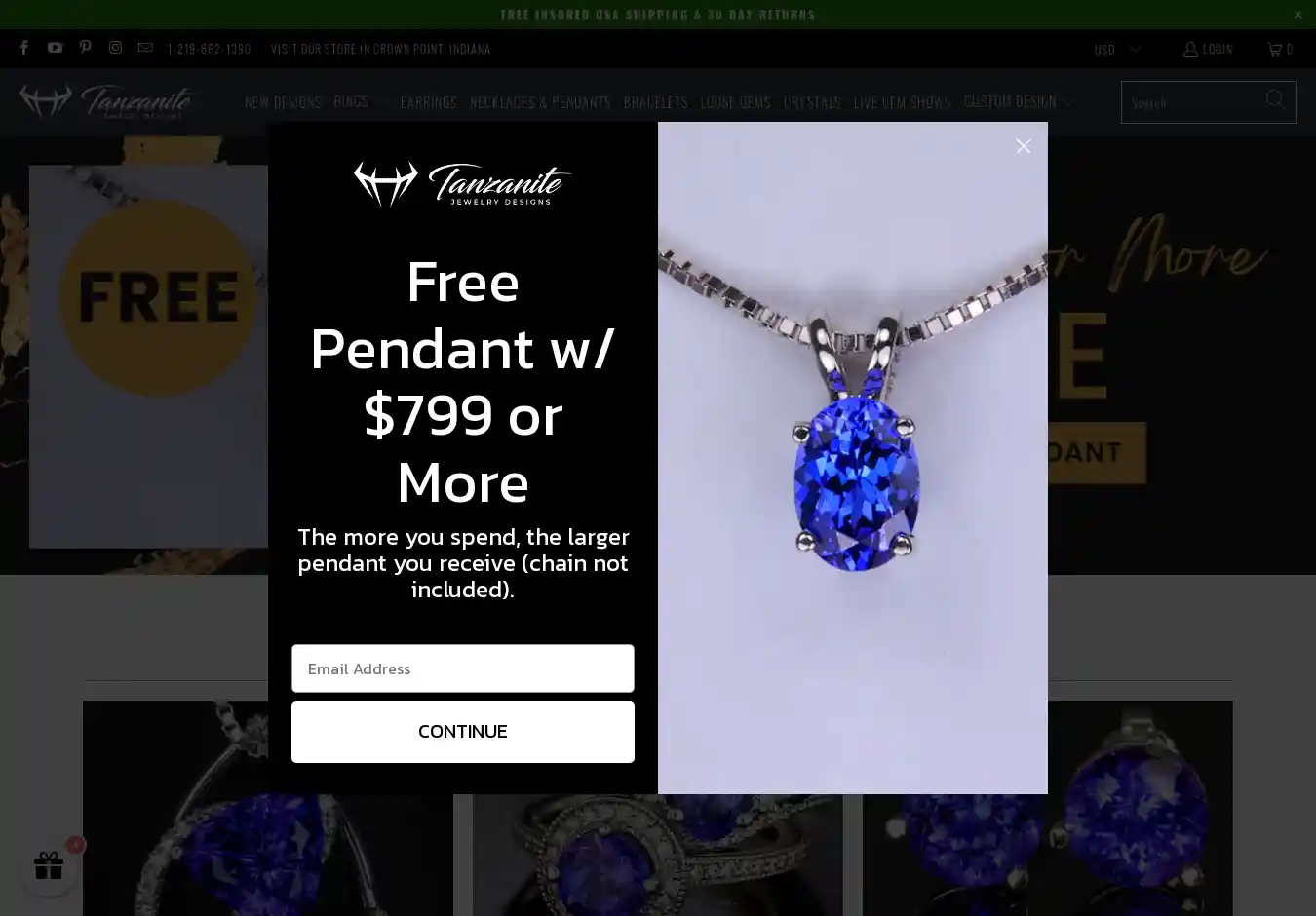Open the Instagram icon link
Viewport: 1316px width, 916px height.
[115, 48]
